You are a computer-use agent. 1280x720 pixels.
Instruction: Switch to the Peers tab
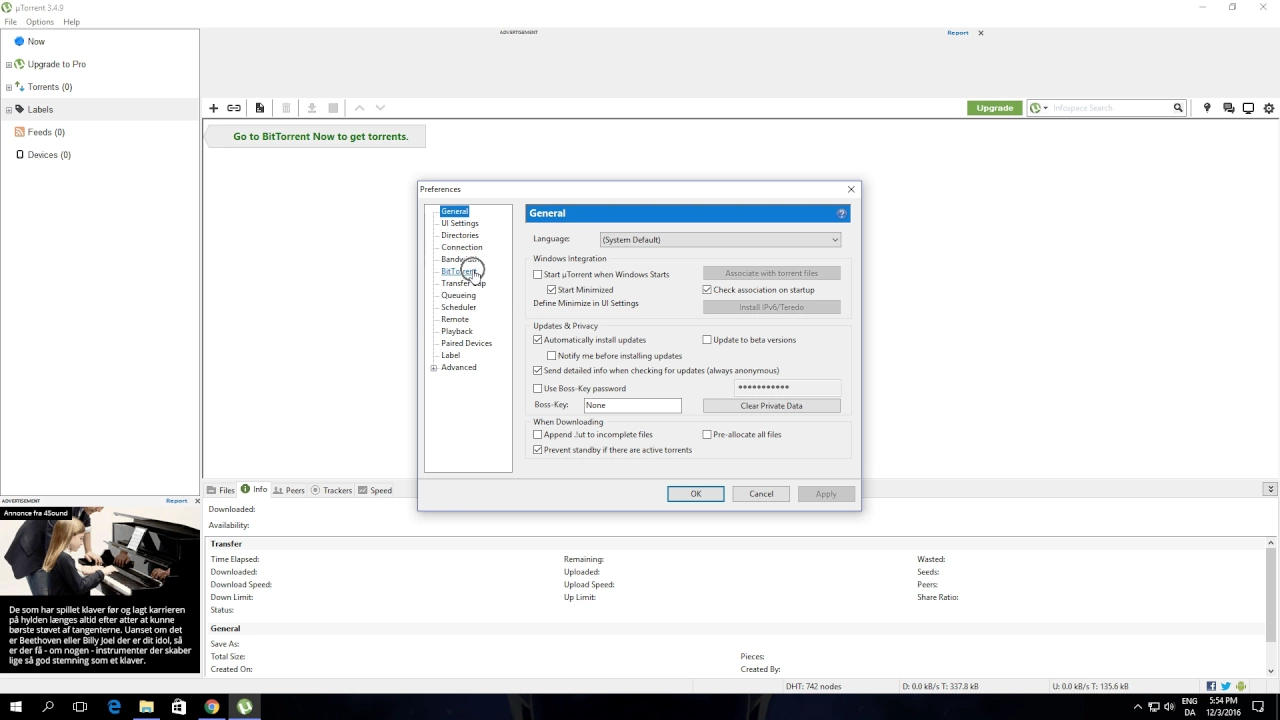[289, 490]
